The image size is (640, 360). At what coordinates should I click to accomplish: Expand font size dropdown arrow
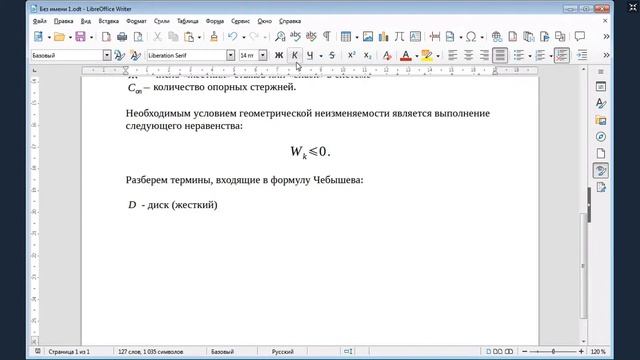click(263, 55)
